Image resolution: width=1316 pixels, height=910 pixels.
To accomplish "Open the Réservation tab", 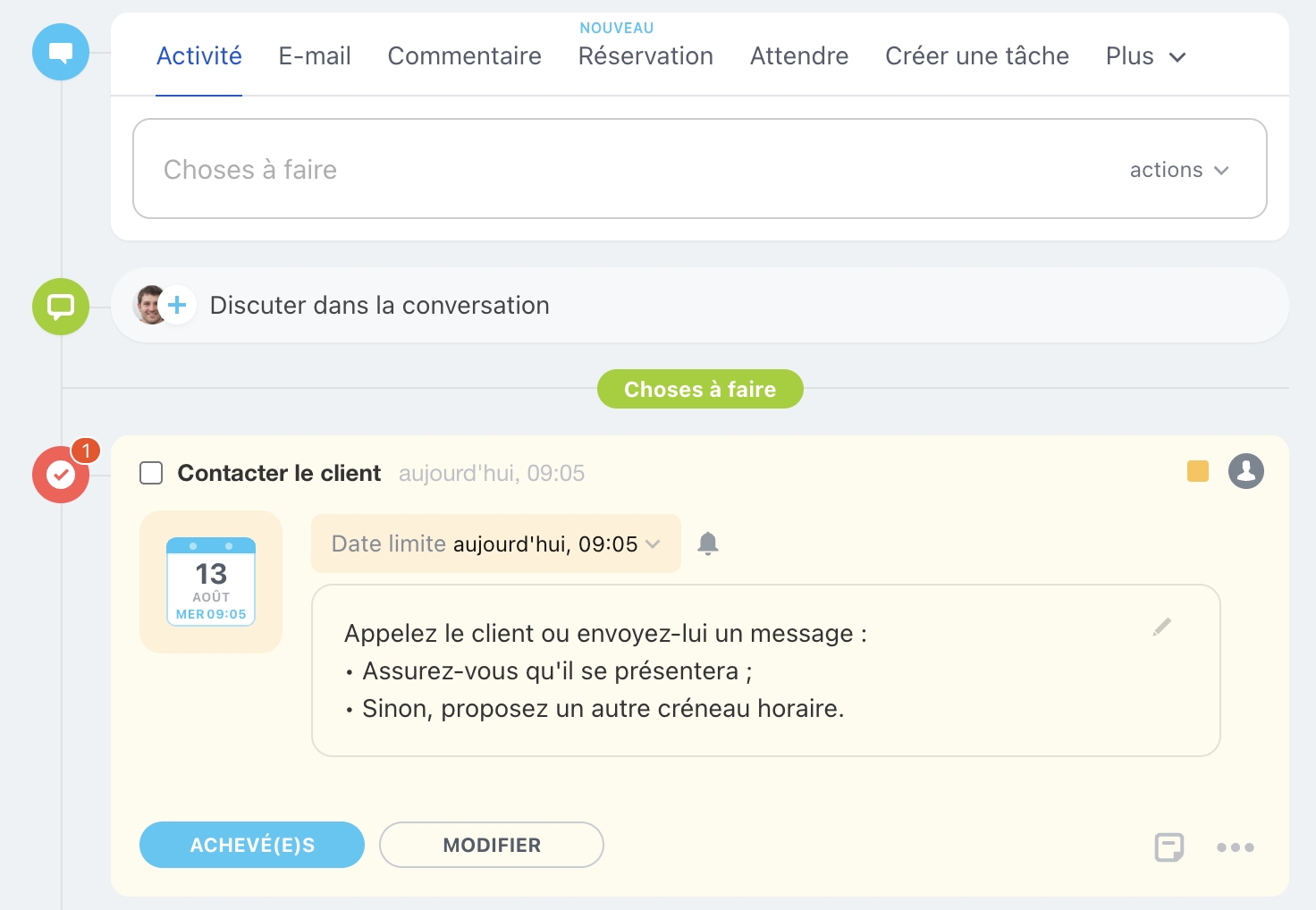I will tap(645, 56).
